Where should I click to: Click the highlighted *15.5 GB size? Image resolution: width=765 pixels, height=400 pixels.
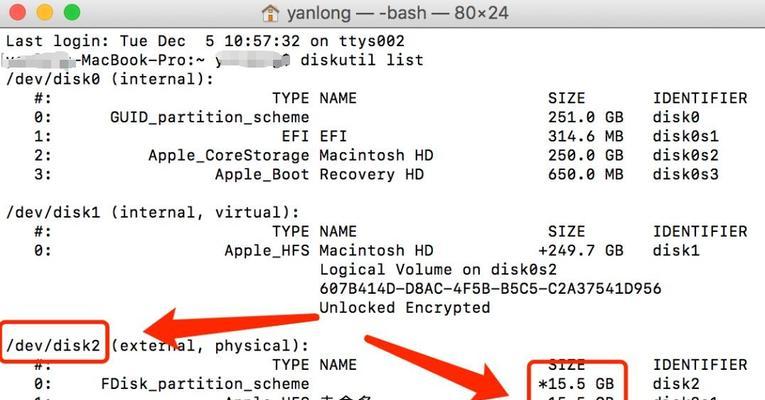tap(576, 384)
